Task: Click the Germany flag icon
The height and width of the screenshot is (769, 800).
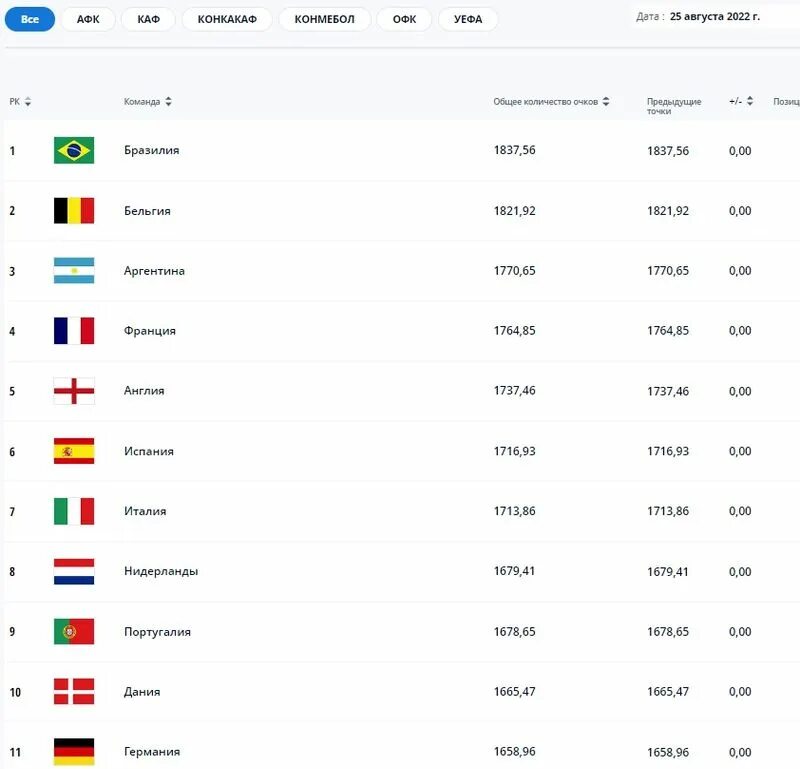Action: click(74, 752)
